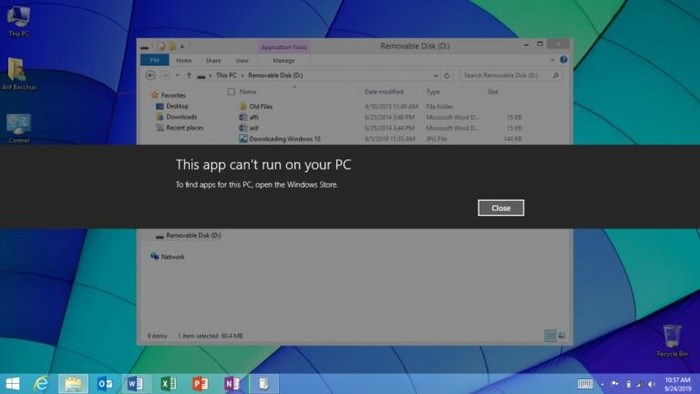Click the Application Tools contextual tab header
700x394 pixels.
pos(284,47)
